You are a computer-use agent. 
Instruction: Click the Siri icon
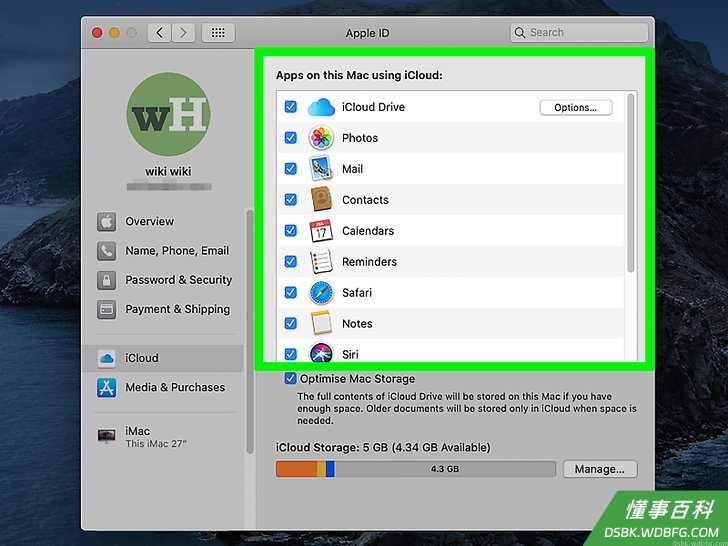[x=321, y=353]
